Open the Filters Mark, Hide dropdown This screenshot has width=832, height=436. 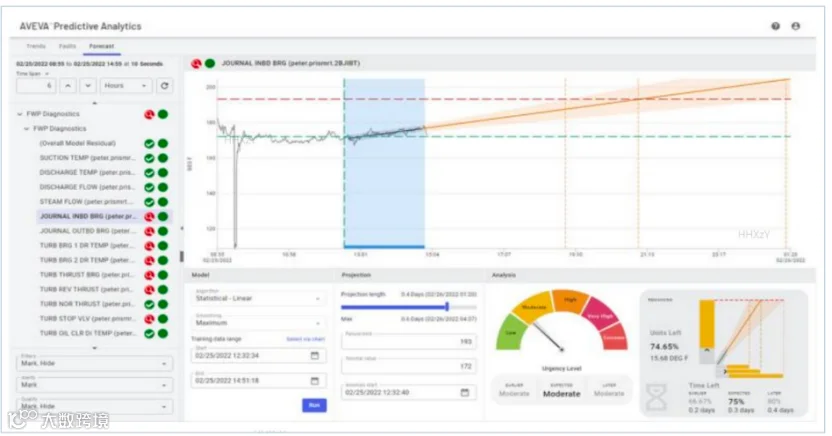(94, 363)
